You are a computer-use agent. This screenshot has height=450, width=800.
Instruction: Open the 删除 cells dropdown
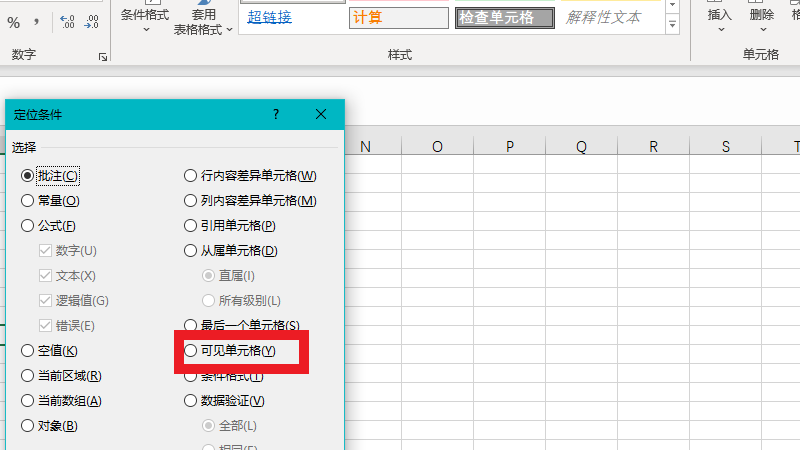[761, 22]
